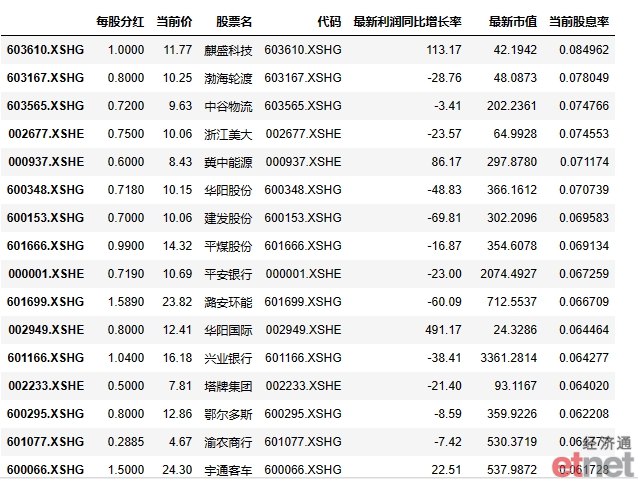Select the bold row index 600066.XSHG

coord(46,470)
